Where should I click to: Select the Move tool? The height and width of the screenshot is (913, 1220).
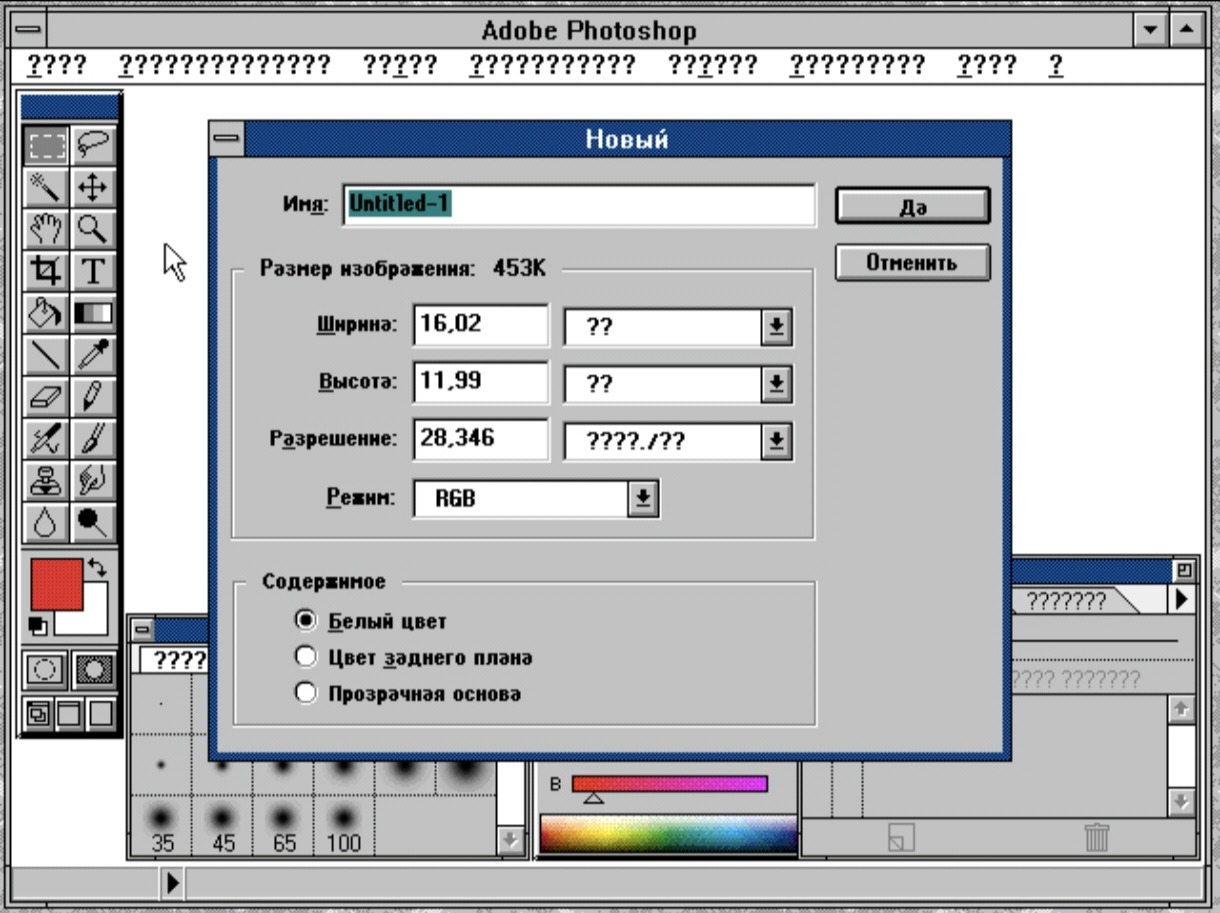(93, 187)
